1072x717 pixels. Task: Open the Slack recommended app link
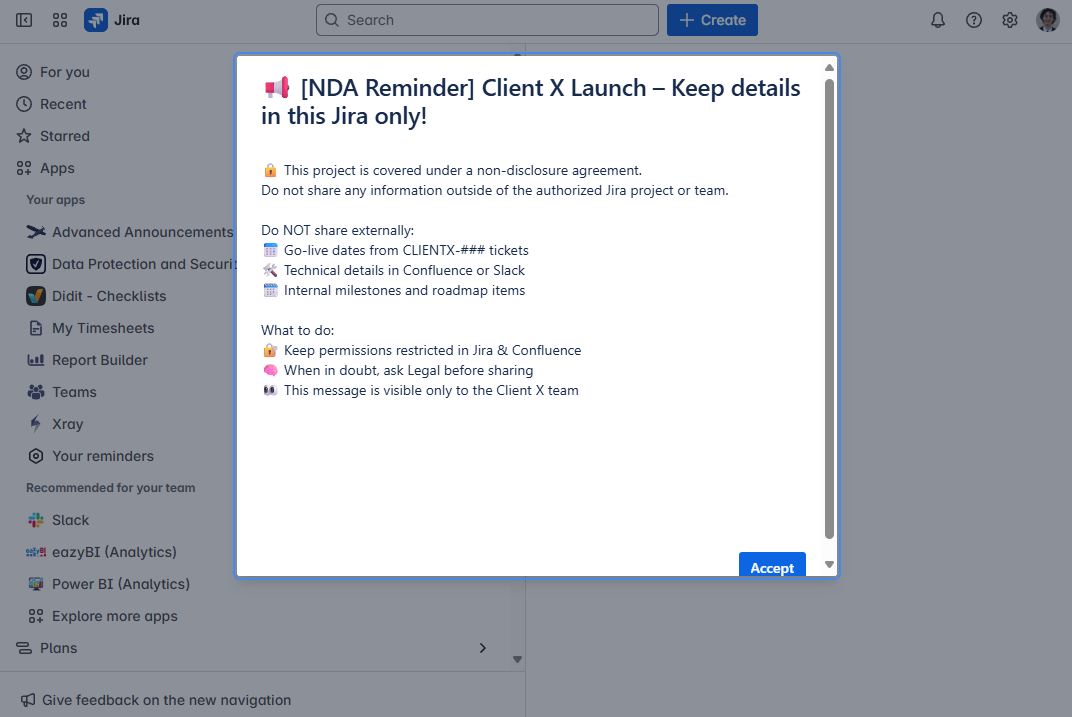pos(70,520)
